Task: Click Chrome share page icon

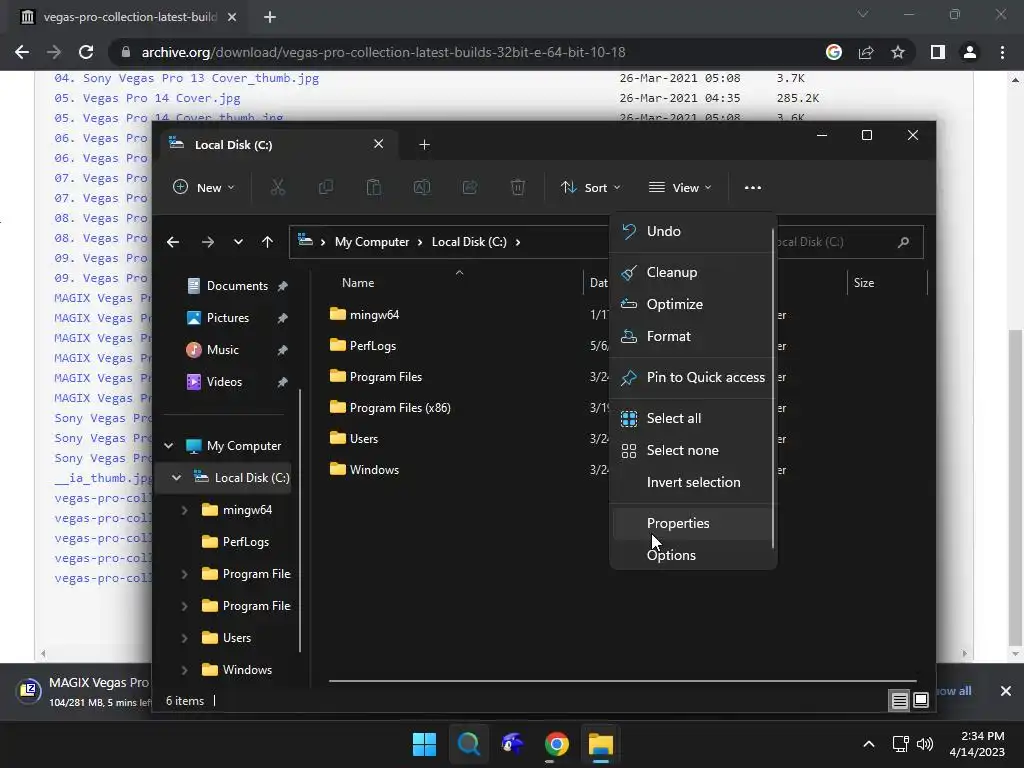Action: point(866,52)
